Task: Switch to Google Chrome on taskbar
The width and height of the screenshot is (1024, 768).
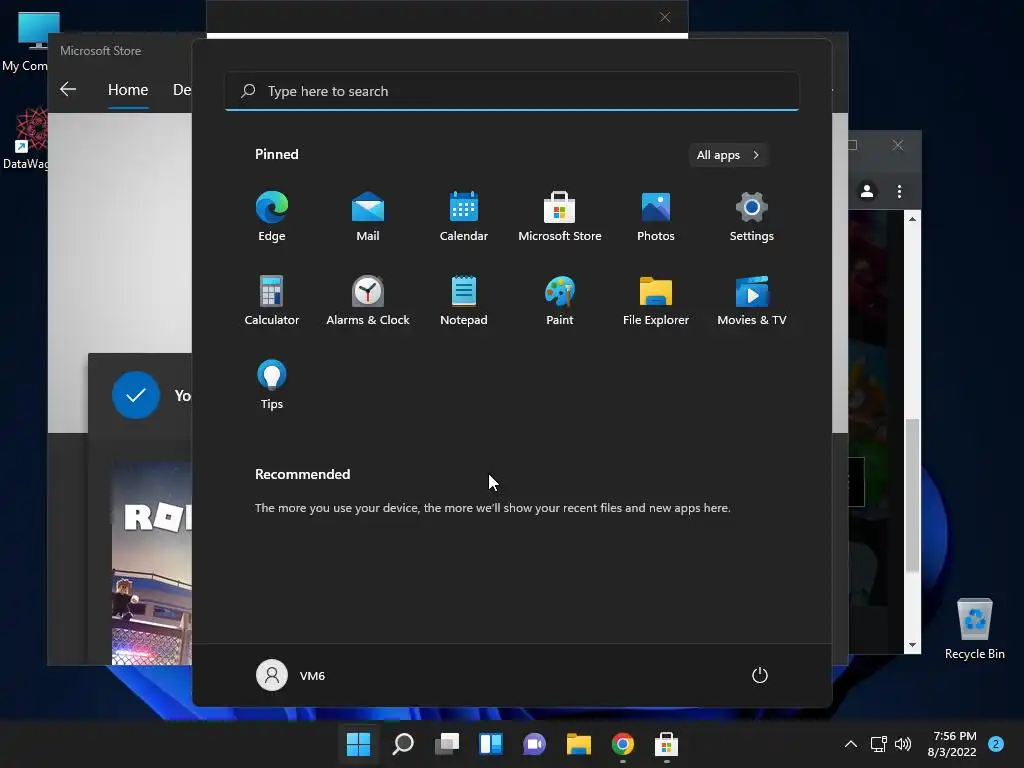Action: pyautogui.click(x=622, y=744)
